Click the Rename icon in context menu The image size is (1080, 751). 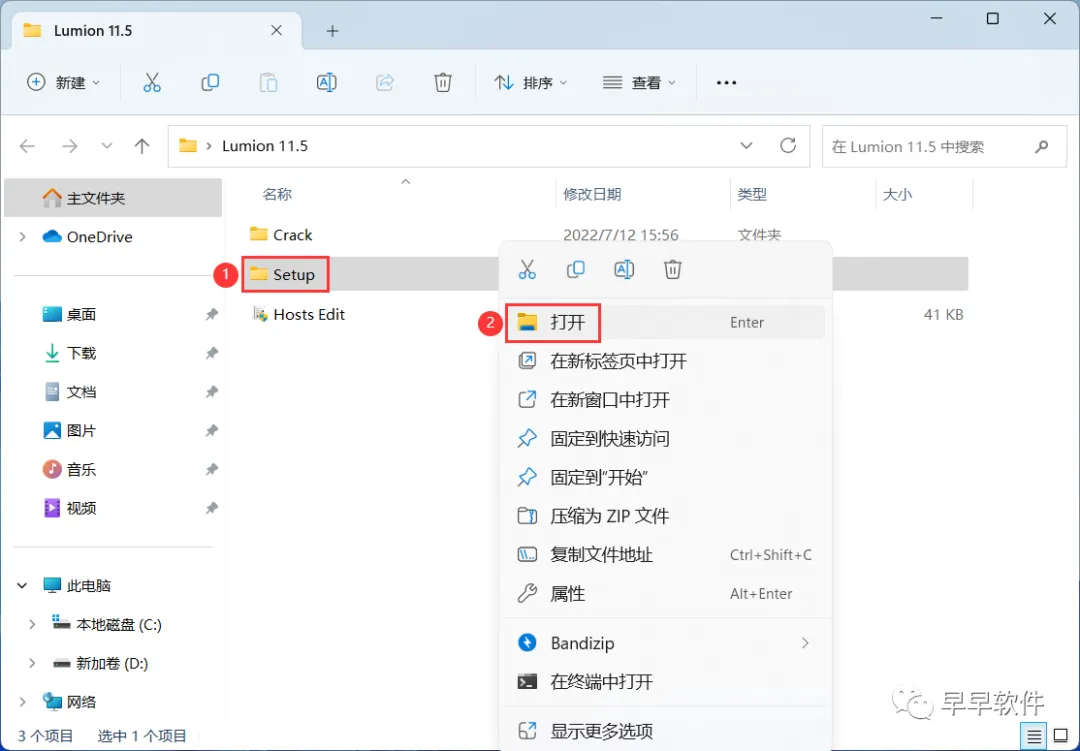pos(624,269)
